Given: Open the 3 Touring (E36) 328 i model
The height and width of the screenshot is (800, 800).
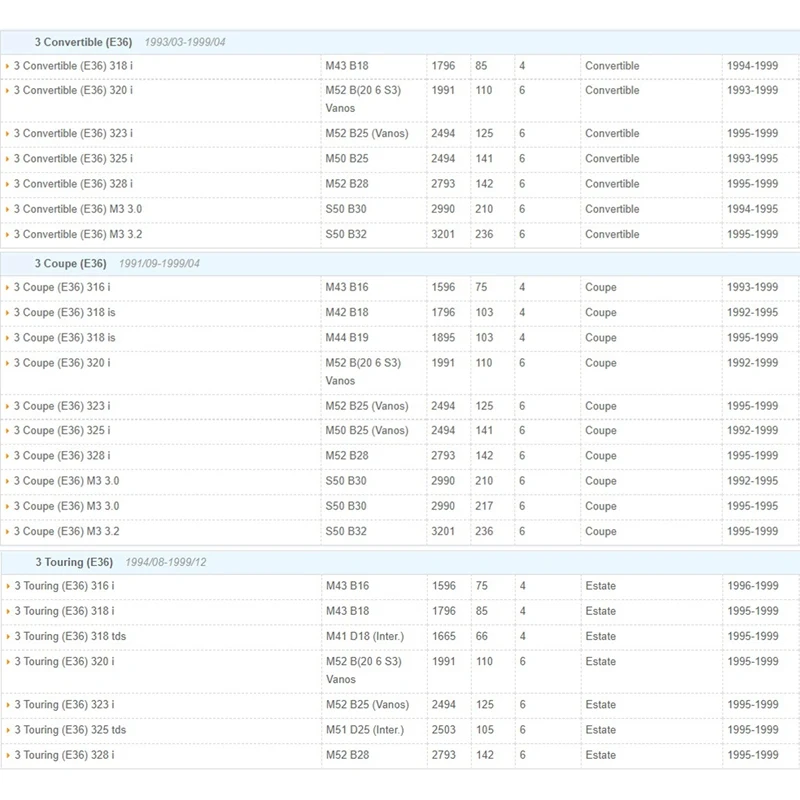Looking at the screenshot, I should pos(64,755).
